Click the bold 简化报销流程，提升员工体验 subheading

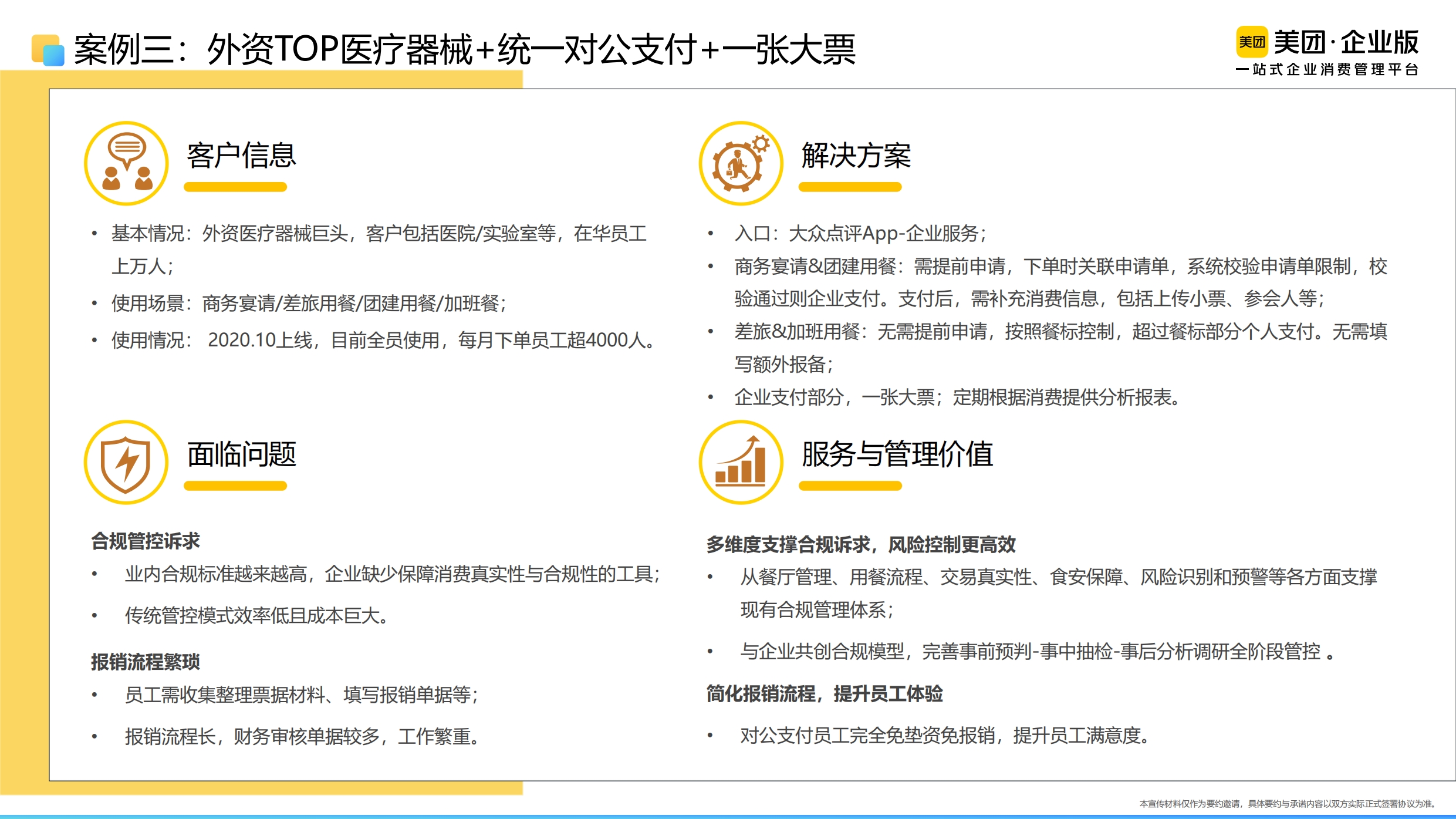coord(825,693)
